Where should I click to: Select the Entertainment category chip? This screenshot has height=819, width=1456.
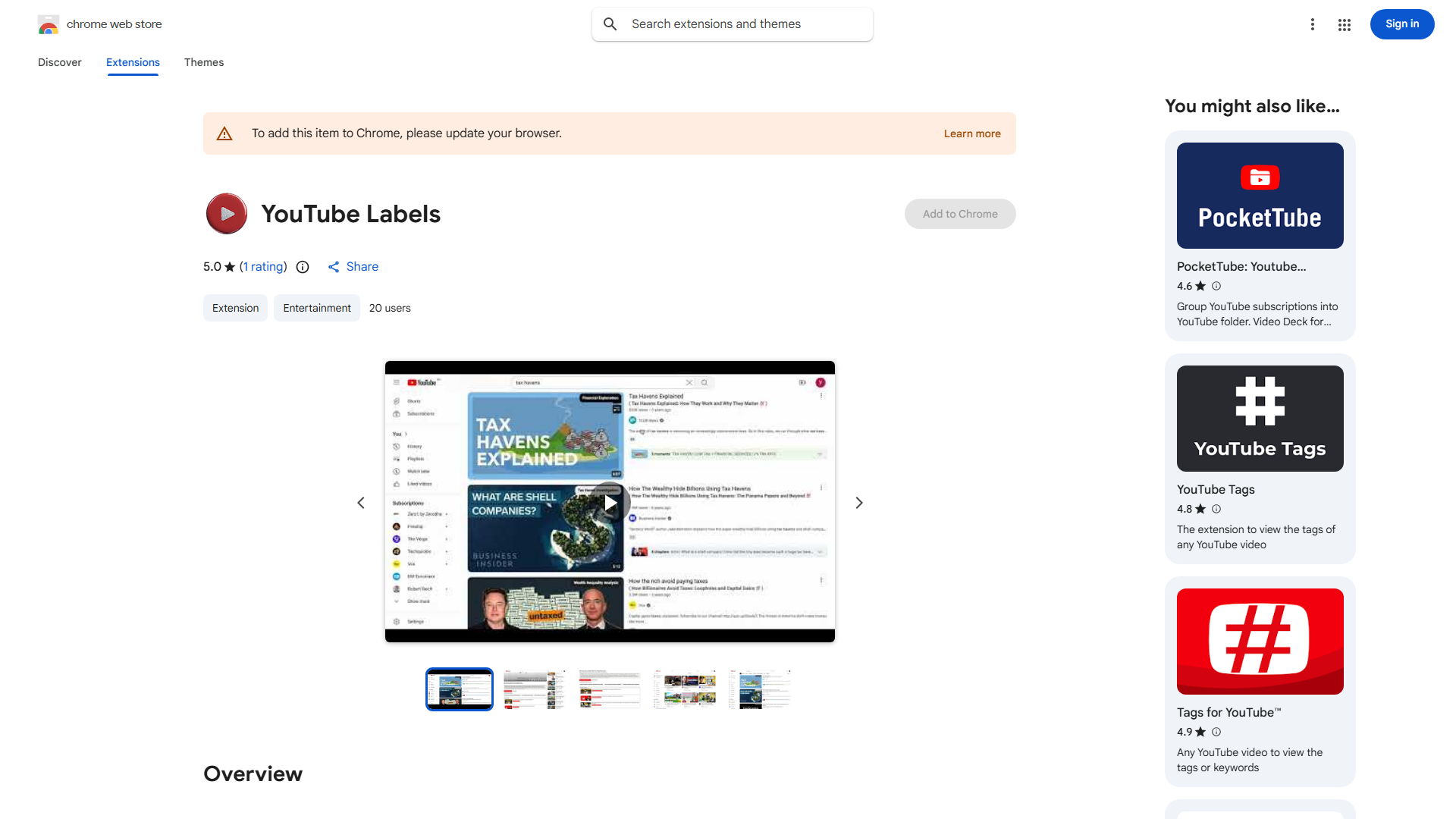tap(316, 308)
